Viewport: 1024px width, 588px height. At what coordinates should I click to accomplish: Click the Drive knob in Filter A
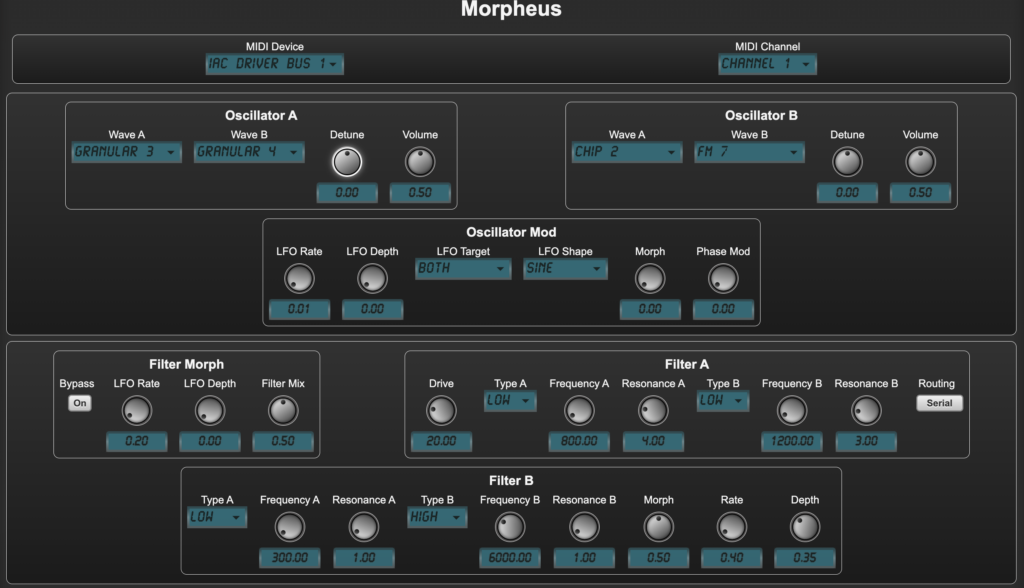(440, 410)
